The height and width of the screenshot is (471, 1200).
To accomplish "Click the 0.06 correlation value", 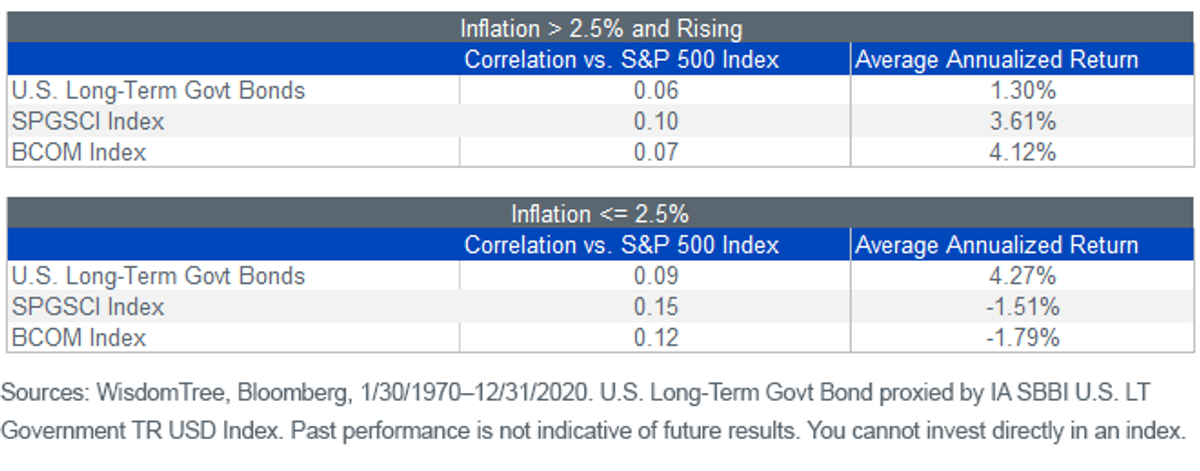I will click(x=656, y=90).
